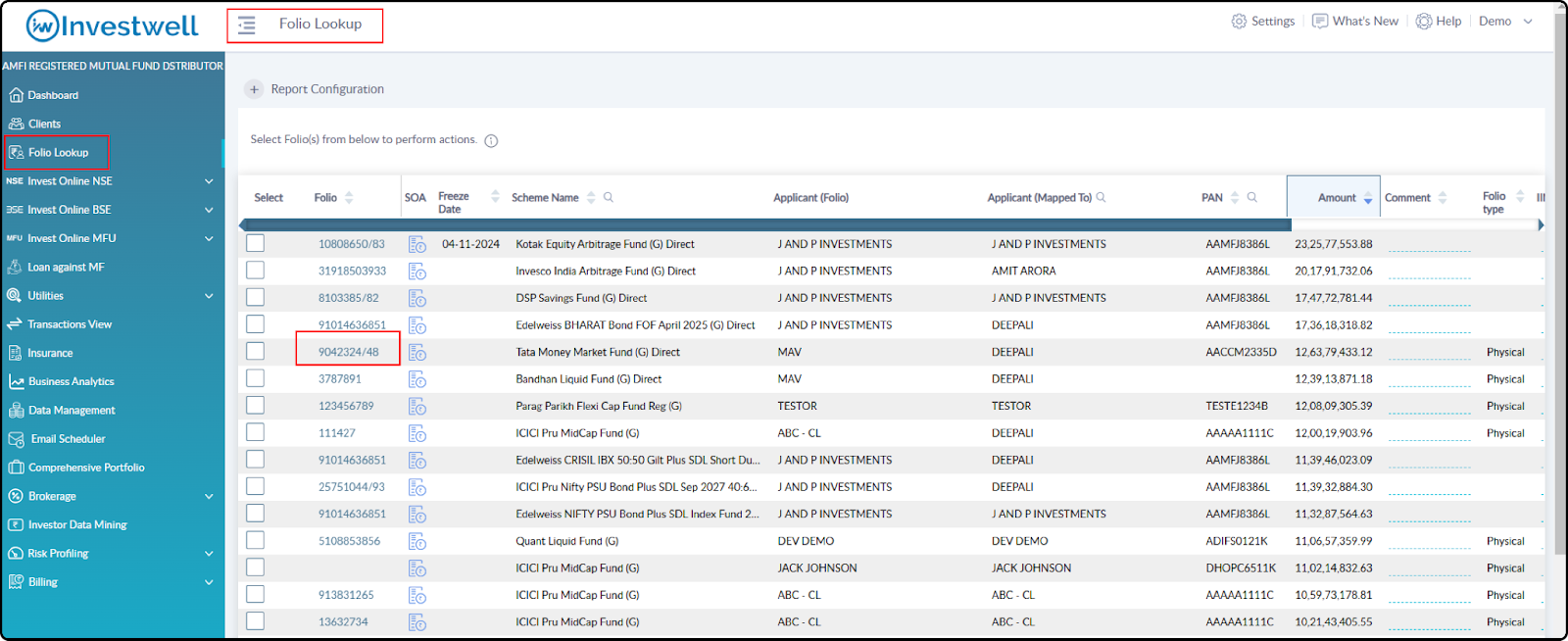Expand Invest Online BSE menu
Image resolution: width=1568 pixels, height=641 pixels.
(209, 210)
